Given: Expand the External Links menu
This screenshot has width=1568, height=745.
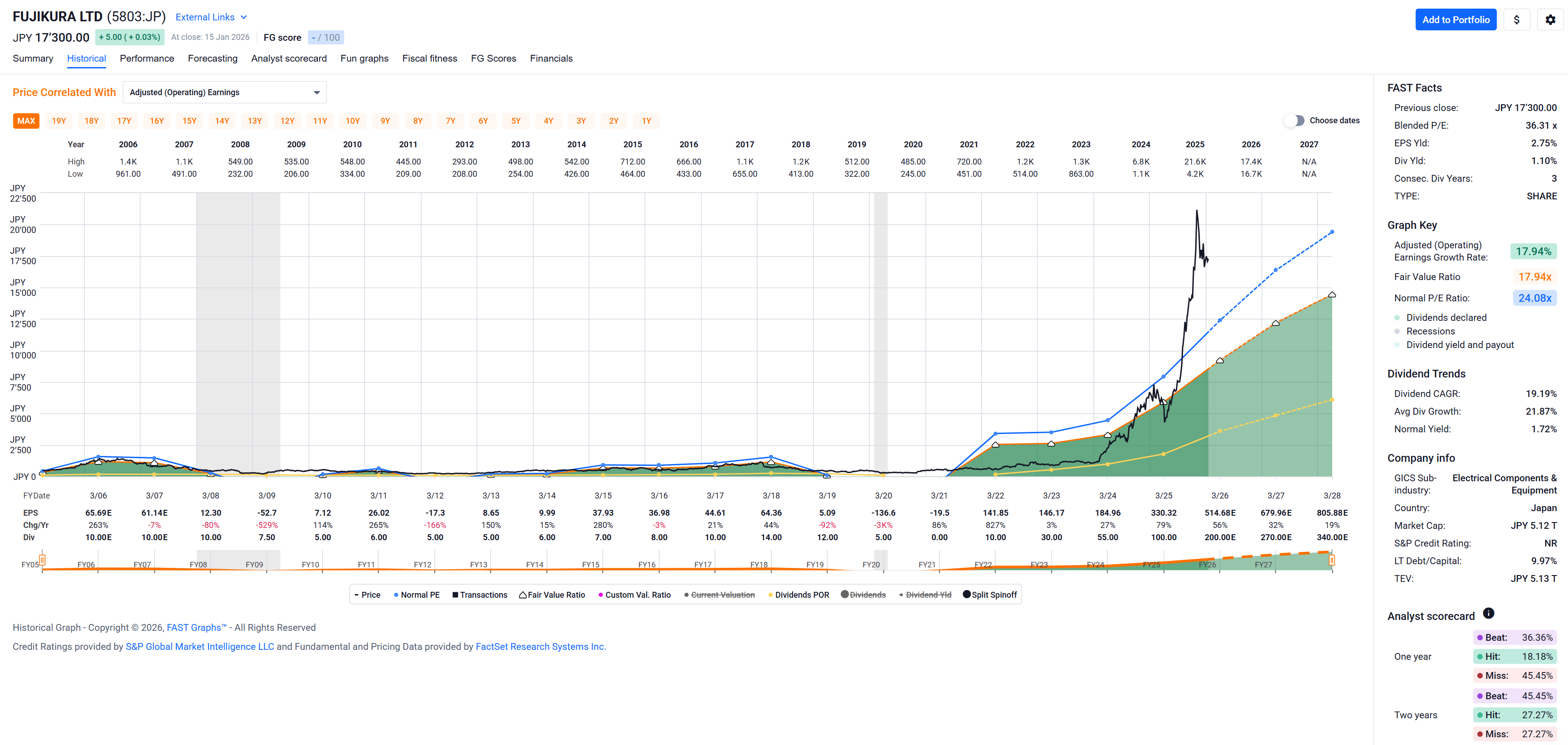Looking at the screenshot, I should coord(210,17).
